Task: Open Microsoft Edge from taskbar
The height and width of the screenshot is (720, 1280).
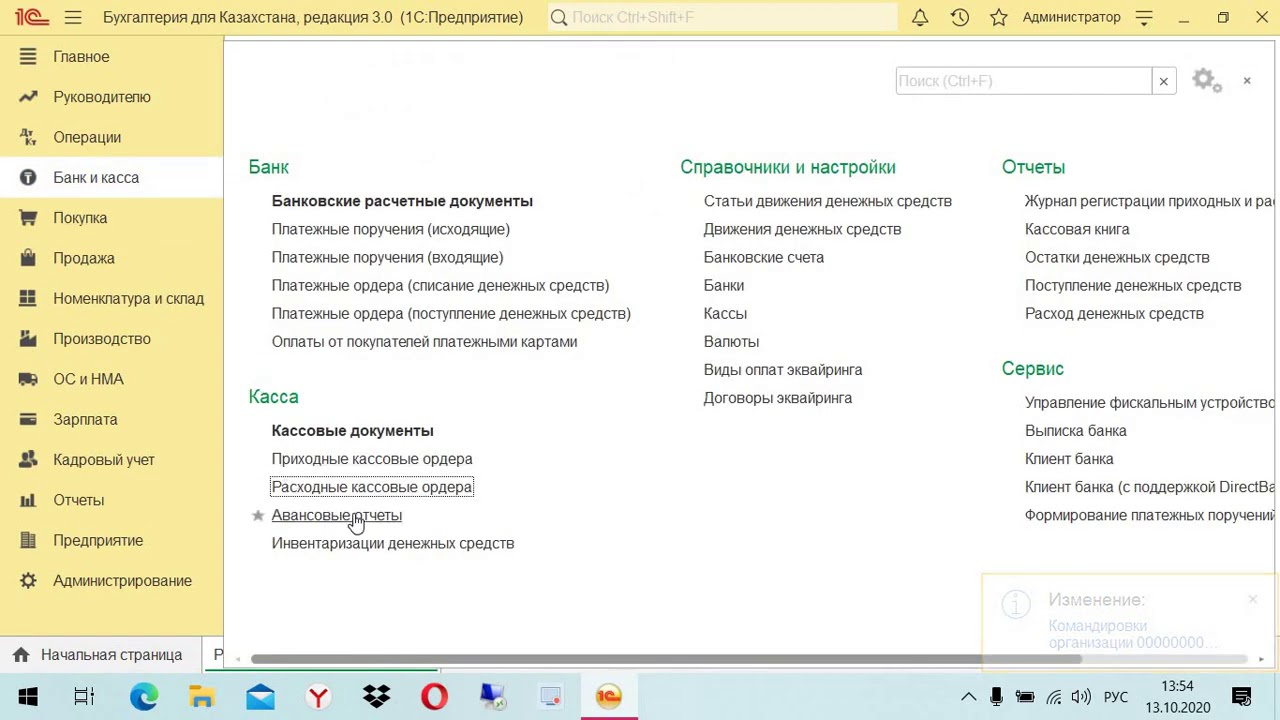Action: pyautogui.click(x=143, y=697)
